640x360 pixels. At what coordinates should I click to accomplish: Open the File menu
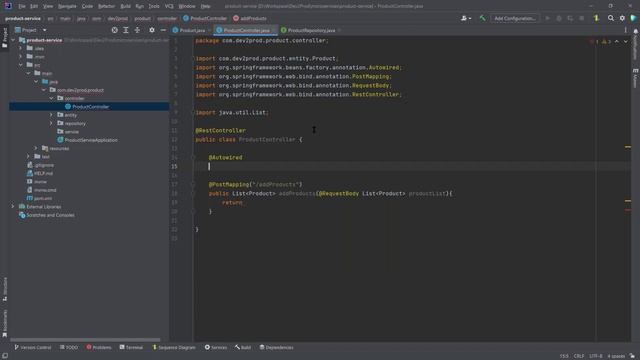point(22,6)
